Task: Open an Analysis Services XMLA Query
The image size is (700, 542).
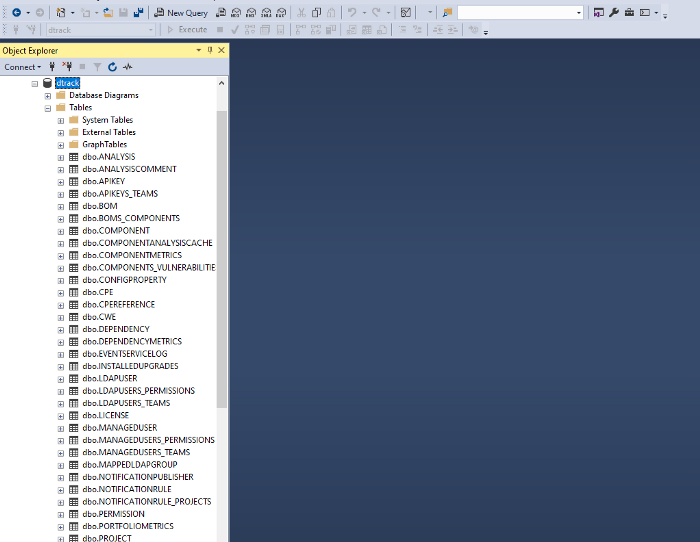Action: pyautogui.click(x=266, y=13)
